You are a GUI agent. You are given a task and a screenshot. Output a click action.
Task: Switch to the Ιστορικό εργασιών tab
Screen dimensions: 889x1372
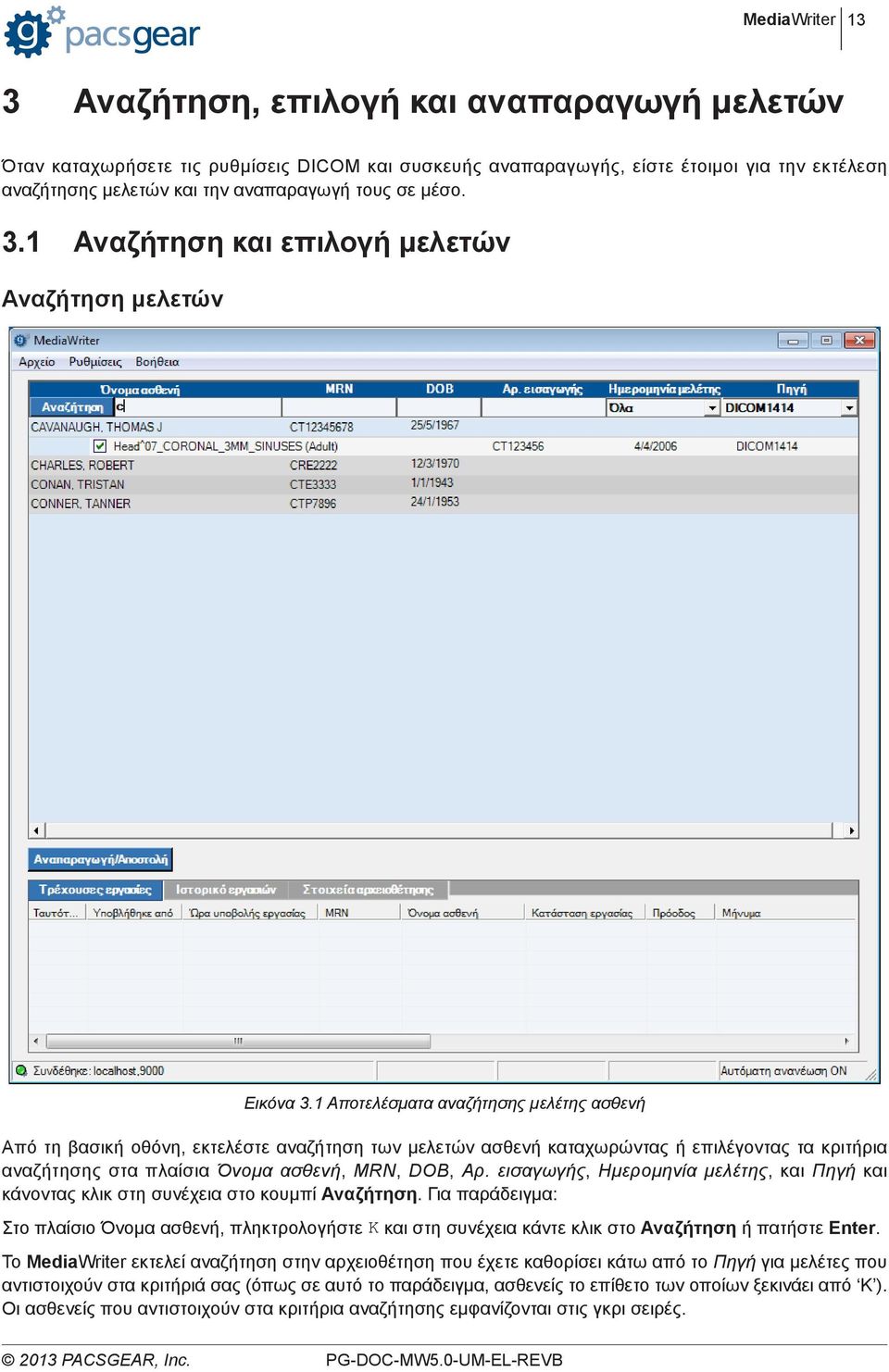[x=226, y=890]
